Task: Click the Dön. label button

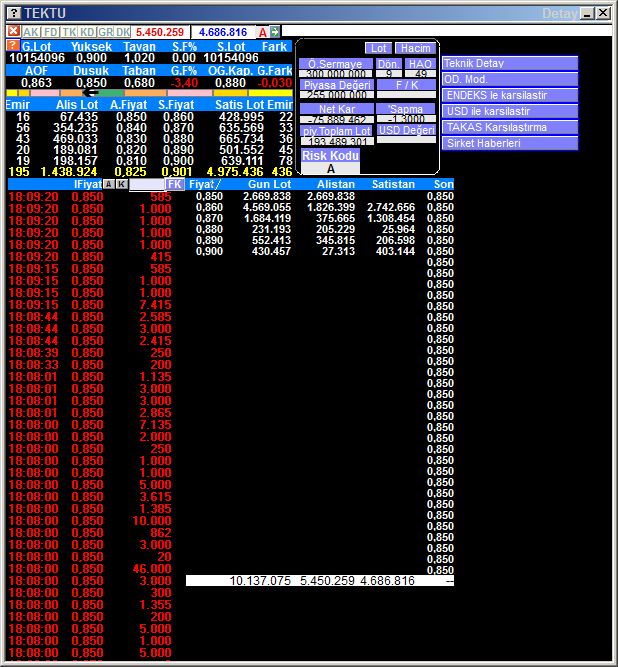Action: point(389,64)
